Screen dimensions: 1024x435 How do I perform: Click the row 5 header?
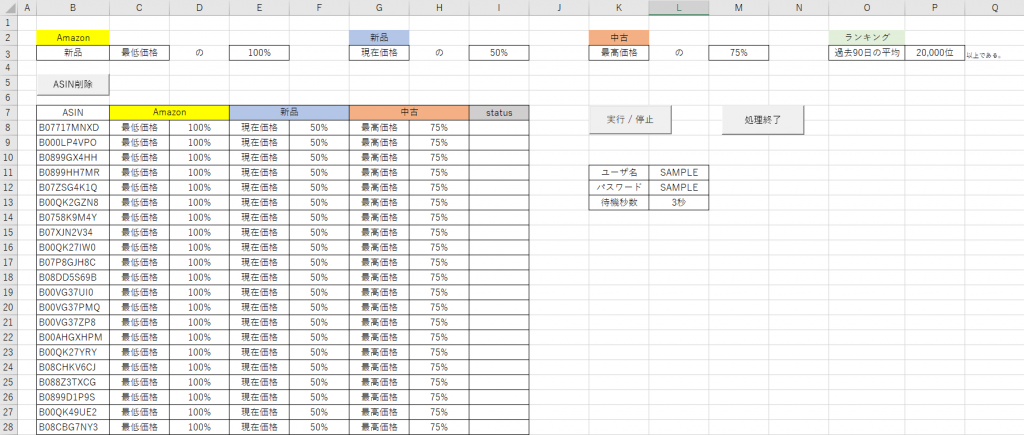[x=9, y=83]
